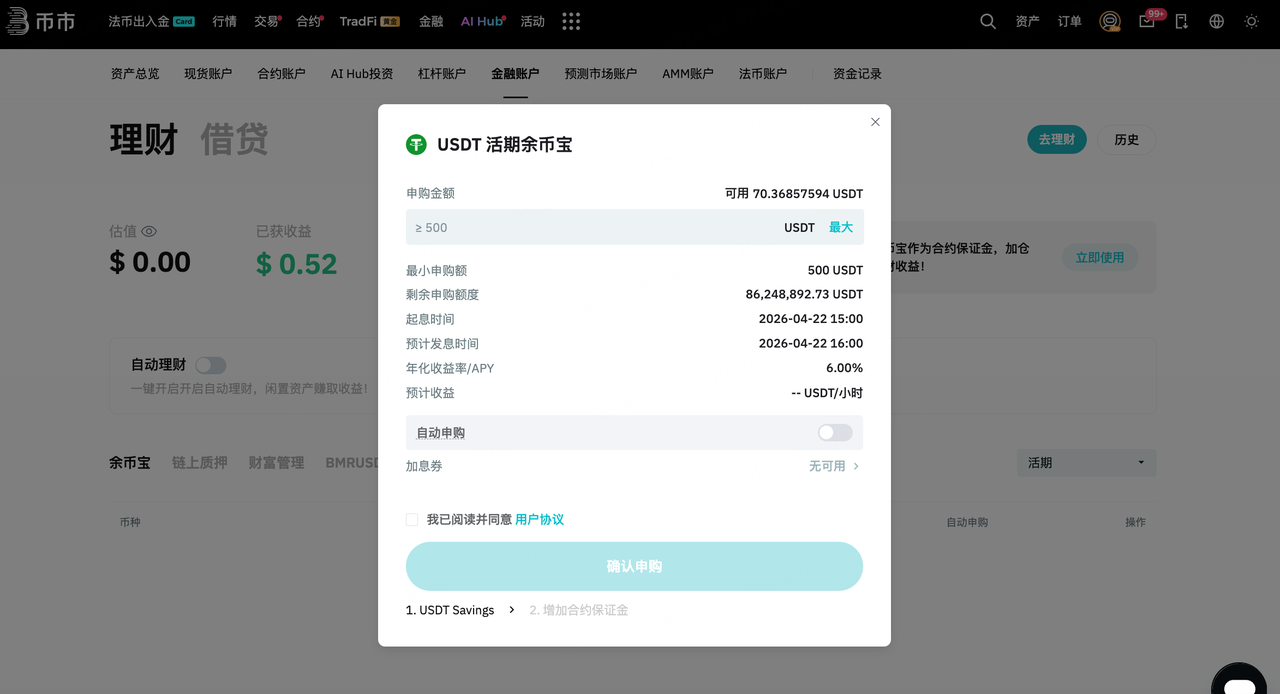Click the 历史 button

coord(1127,139)
